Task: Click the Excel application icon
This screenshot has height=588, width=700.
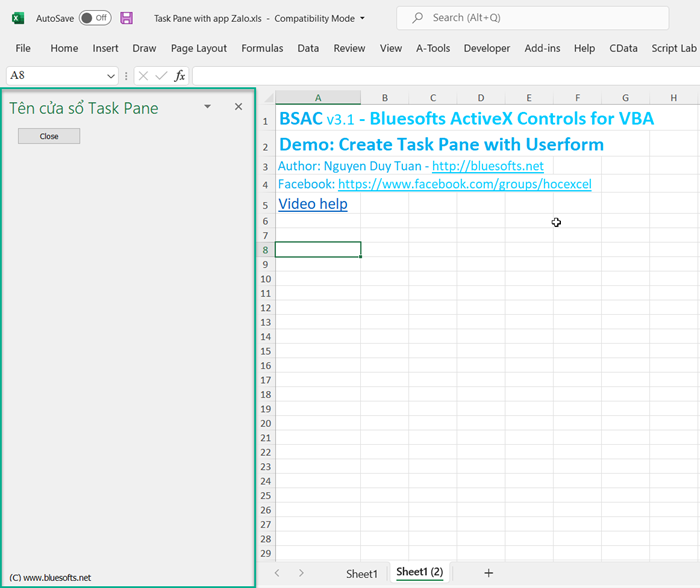Action: 18,18
